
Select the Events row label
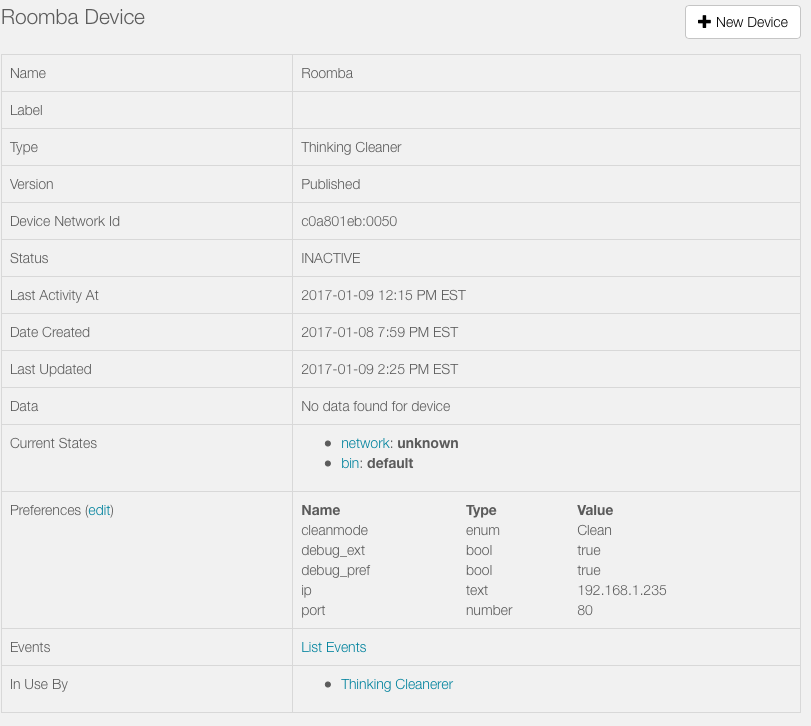tap(30, 647)
